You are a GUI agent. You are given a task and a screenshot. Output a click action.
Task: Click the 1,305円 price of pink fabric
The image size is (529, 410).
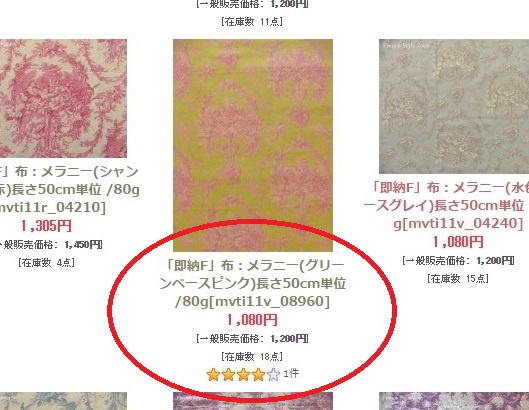47,226
